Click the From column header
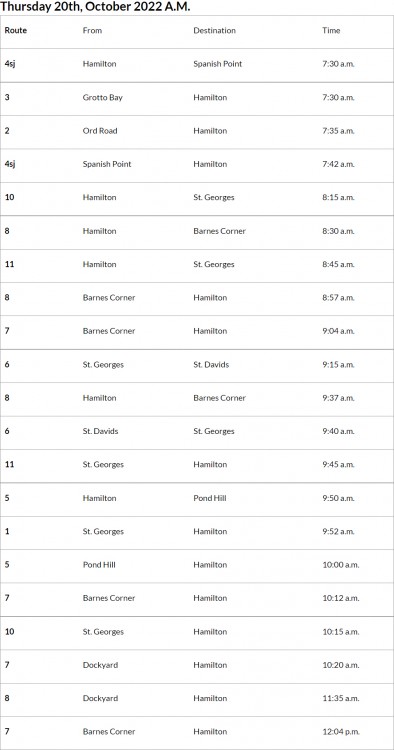The height and width of the screenshot is (750, 394). 92,30
